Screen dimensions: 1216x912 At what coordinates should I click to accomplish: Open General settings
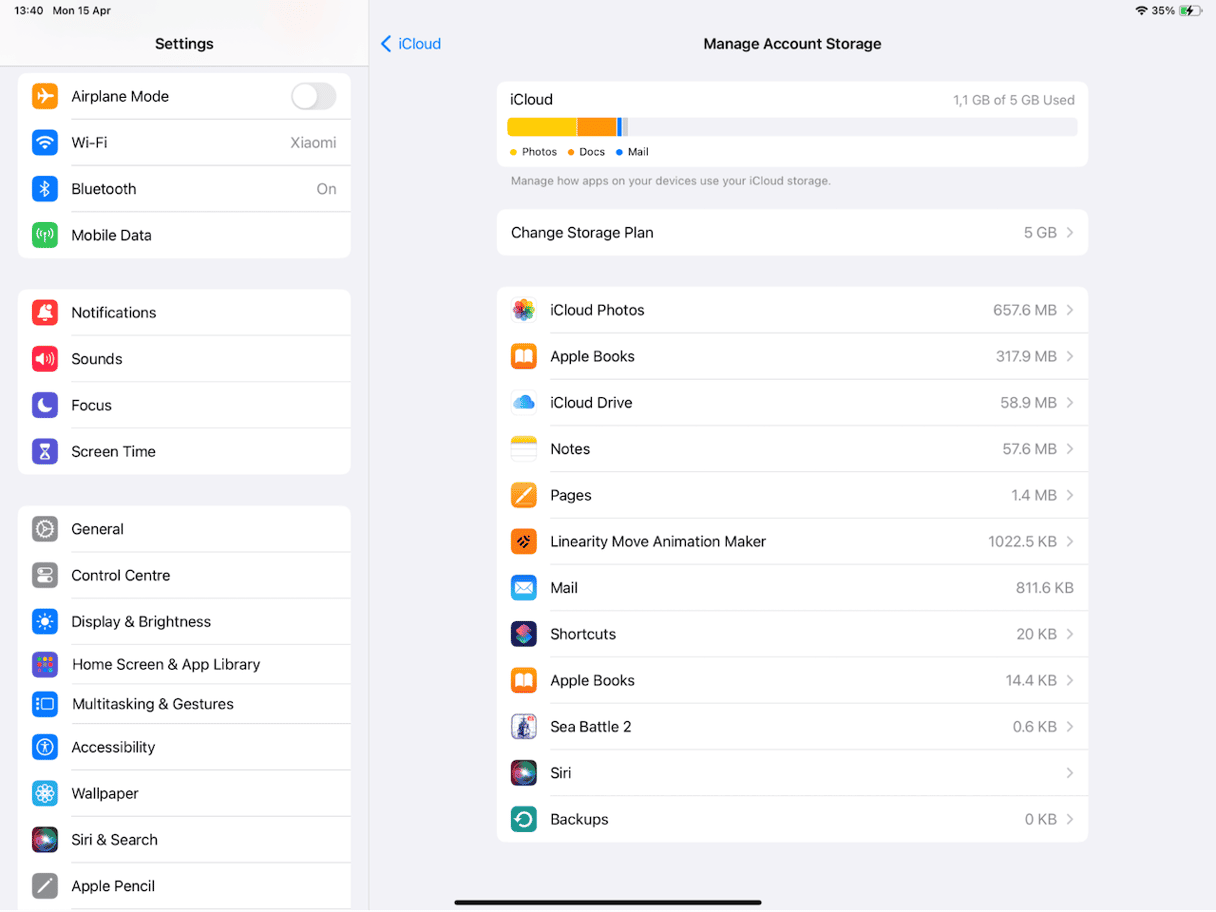[x=184, y=529]
